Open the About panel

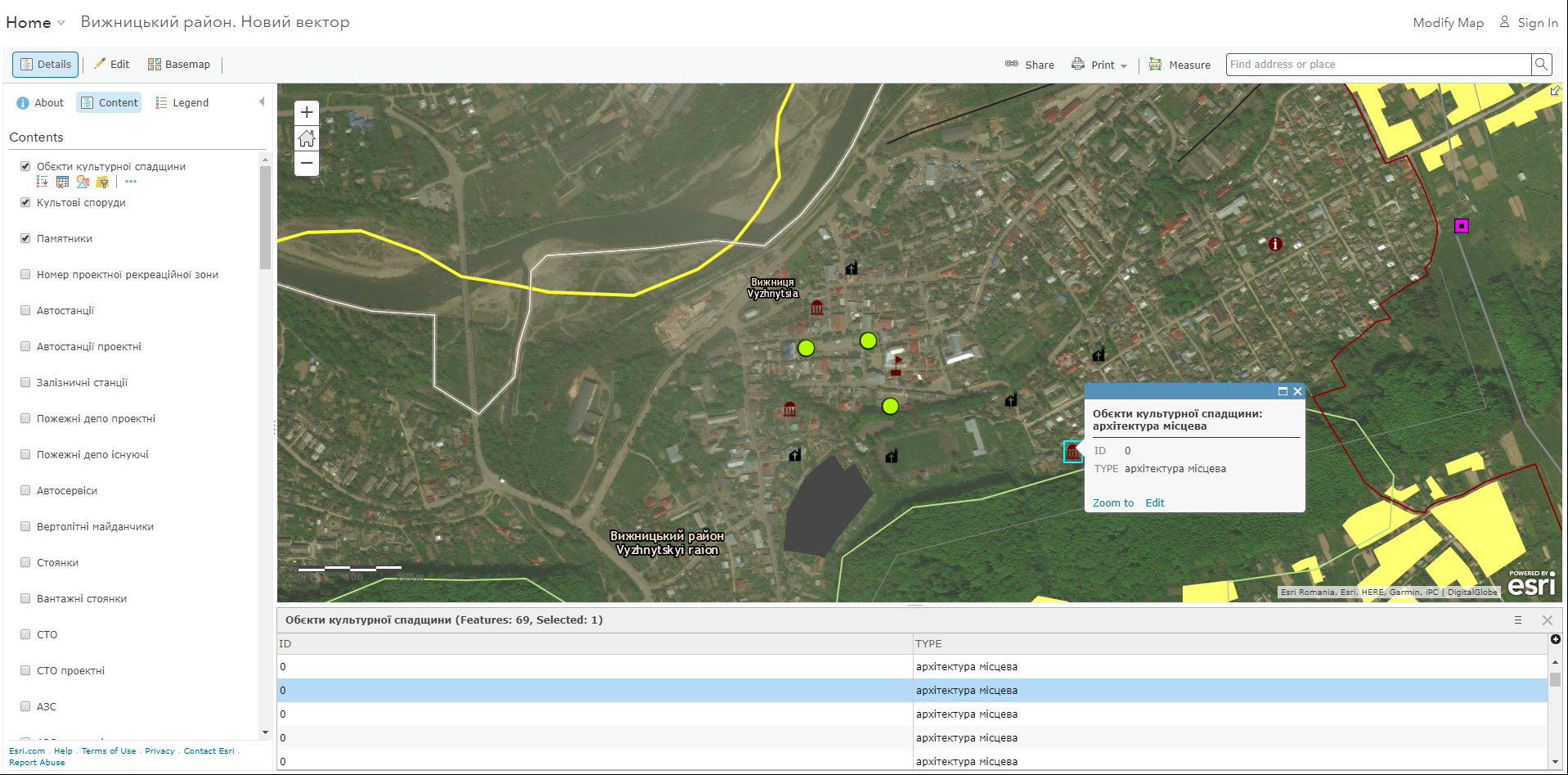pos(38,102)
